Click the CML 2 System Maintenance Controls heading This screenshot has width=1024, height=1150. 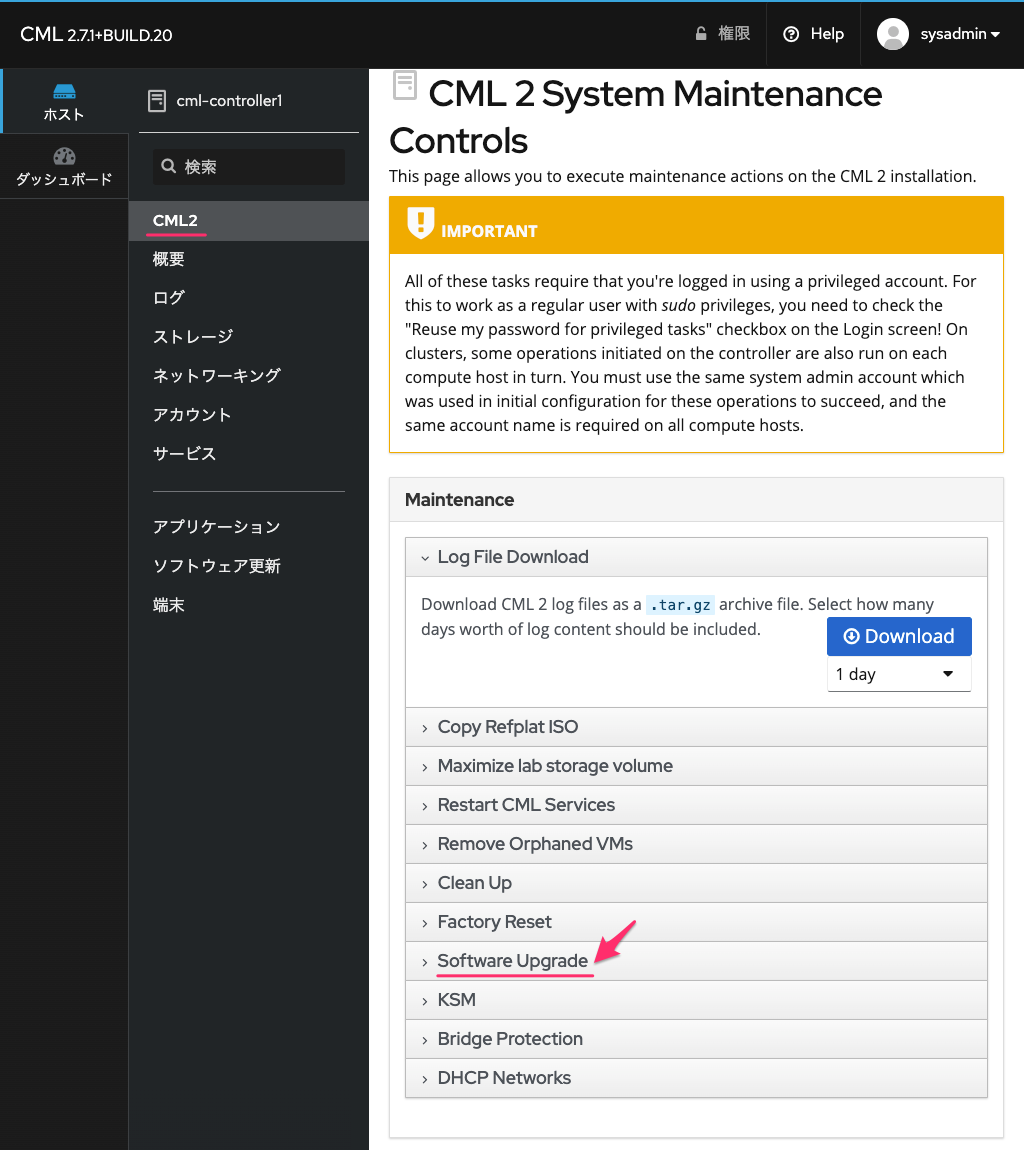(636, 117)
